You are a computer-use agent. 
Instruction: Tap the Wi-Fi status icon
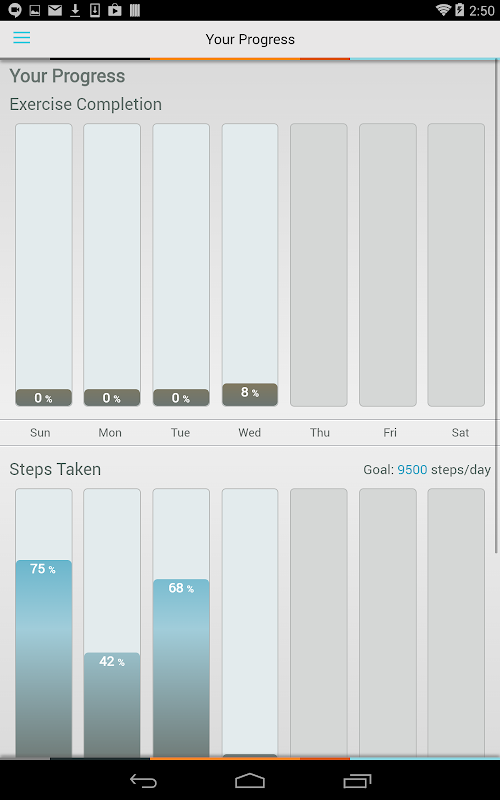click(x=443, y=10)
